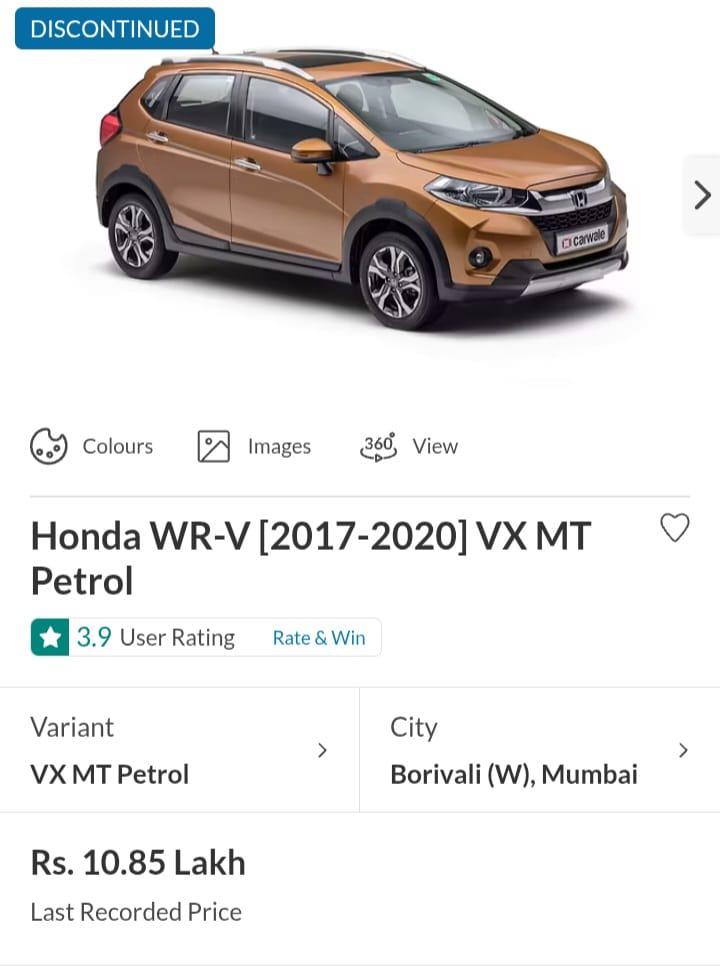The image size is (720, 975).
Task: Click the Images label
Action: 279,446
